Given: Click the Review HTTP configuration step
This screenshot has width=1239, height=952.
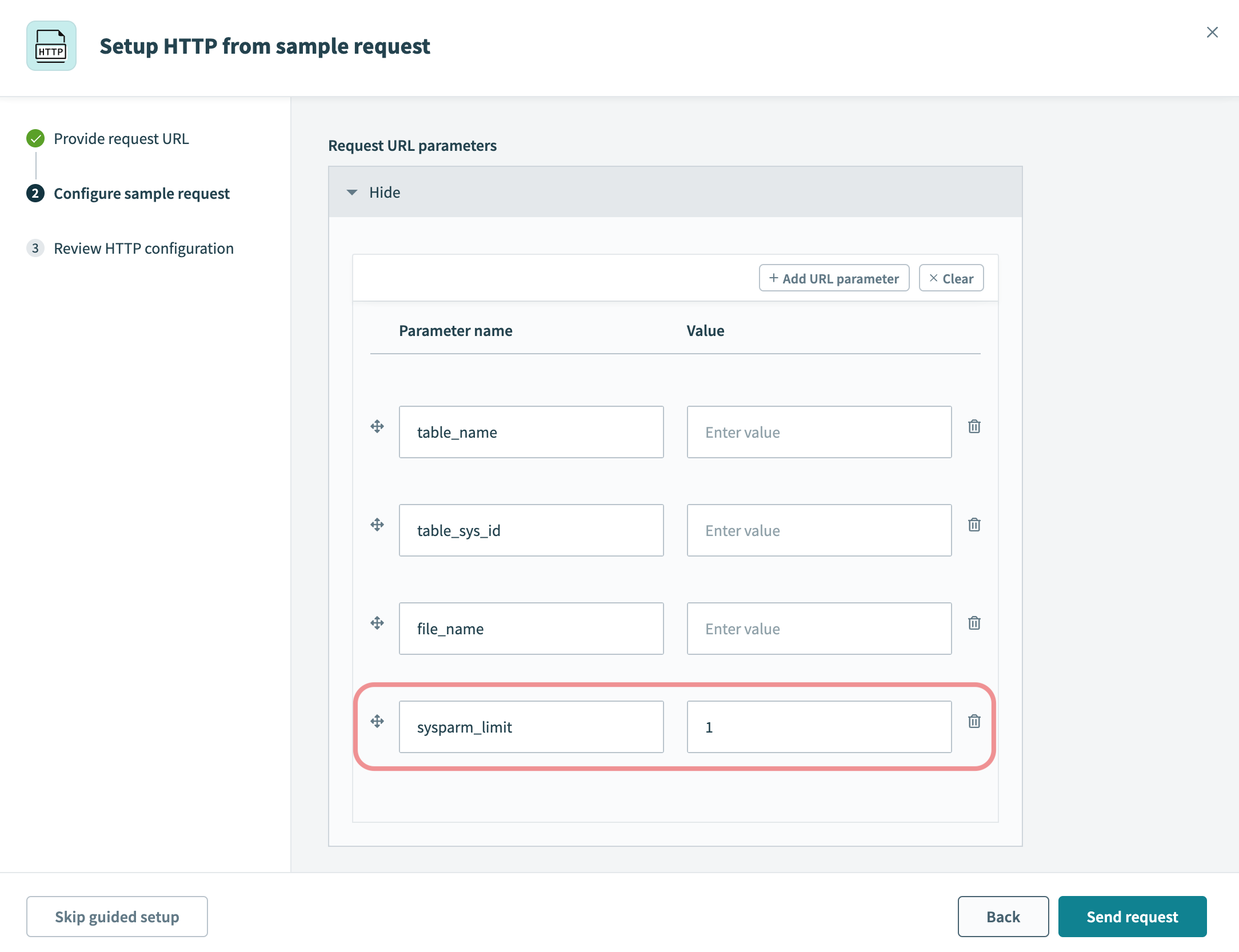Looking at the screenshot, I should [145, 247].
